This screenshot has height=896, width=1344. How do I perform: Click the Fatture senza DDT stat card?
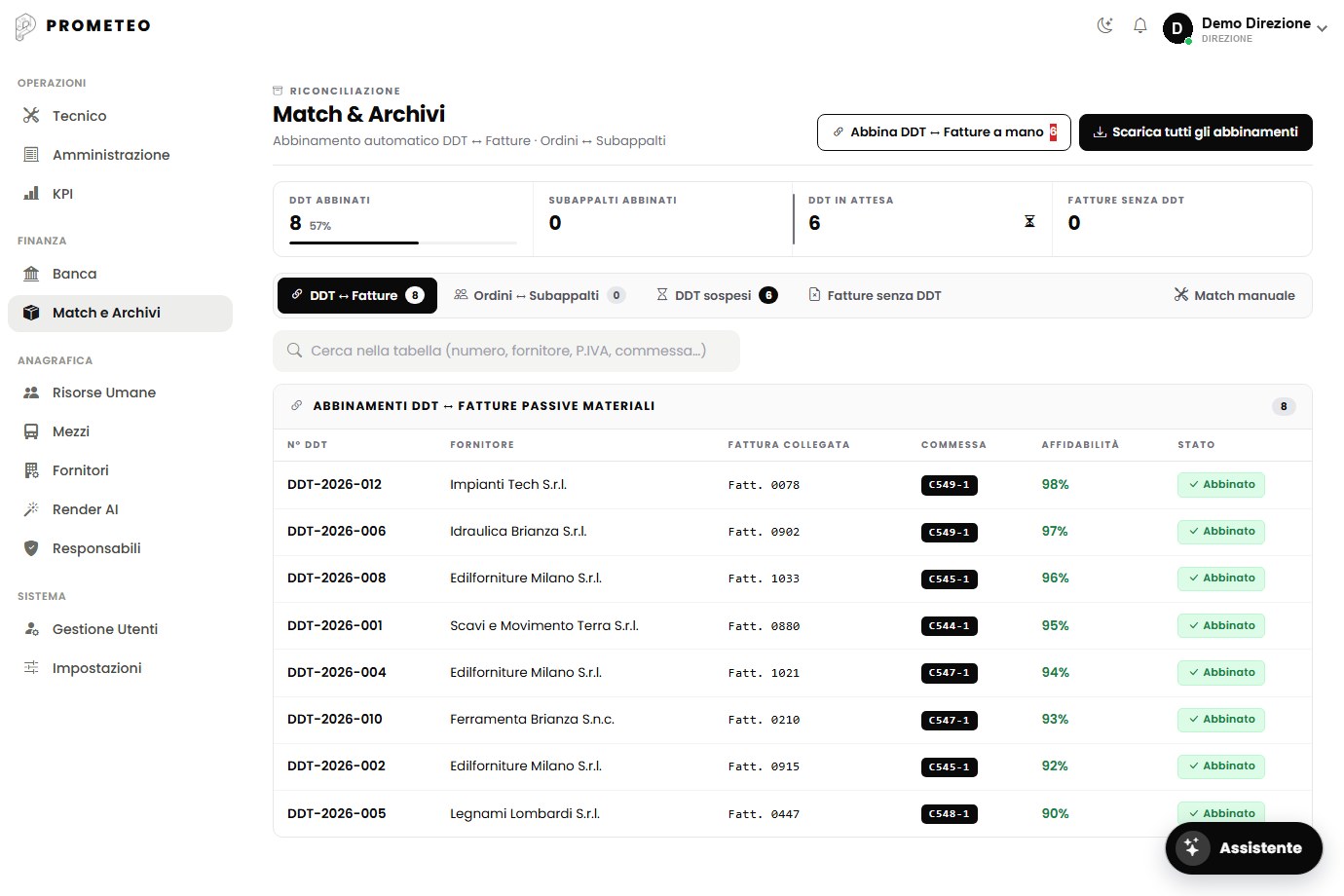pos(1181,219)
